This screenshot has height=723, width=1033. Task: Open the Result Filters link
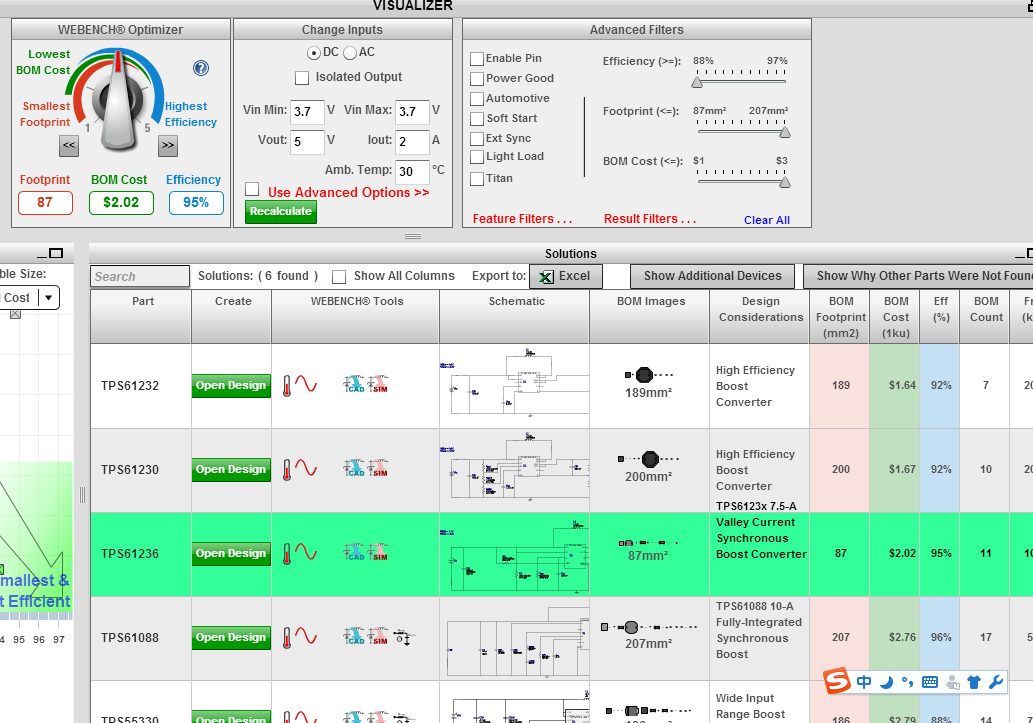click(x=650, y=219)
